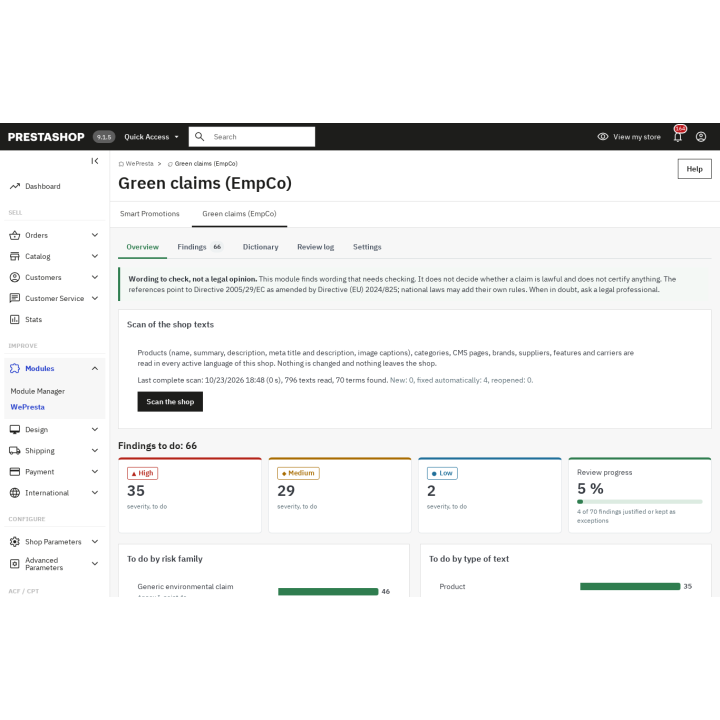The height and width of the screenshot is (720, 720).
Task: Expand the Customers submenu chevron
Action: 95,277
